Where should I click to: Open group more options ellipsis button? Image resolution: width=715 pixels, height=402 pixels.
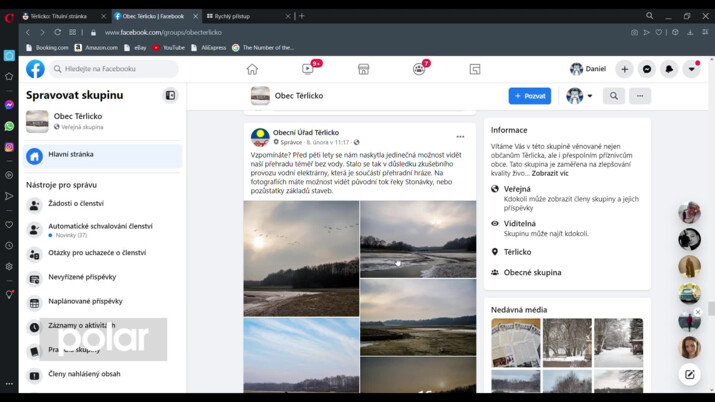click(640, 96)
